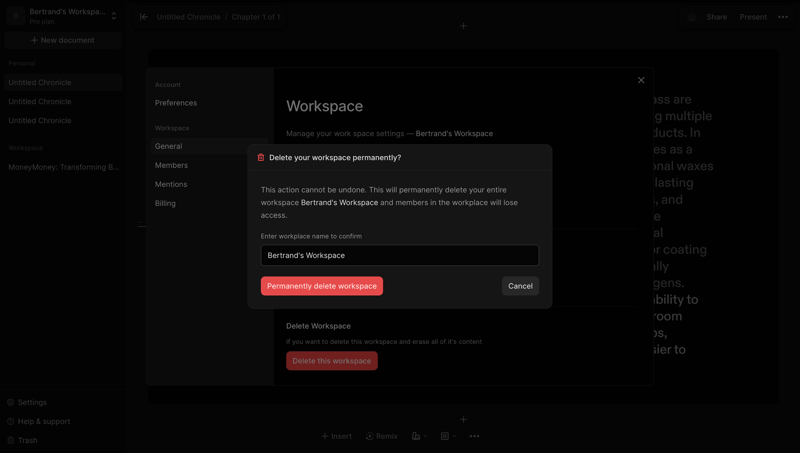Click the Share button
800x453 pixels.
pyautogui.click(x=716, y=17)
